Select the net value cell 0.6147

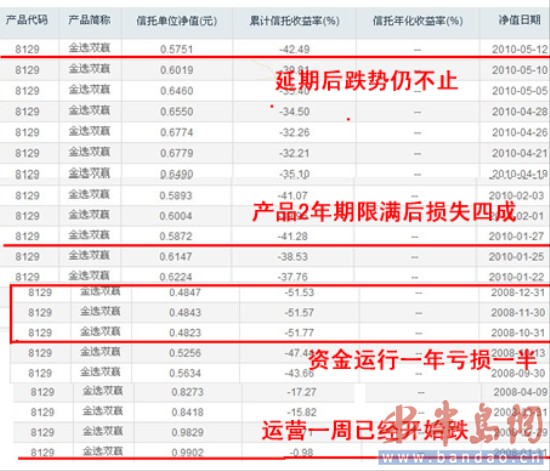point(176,256)
